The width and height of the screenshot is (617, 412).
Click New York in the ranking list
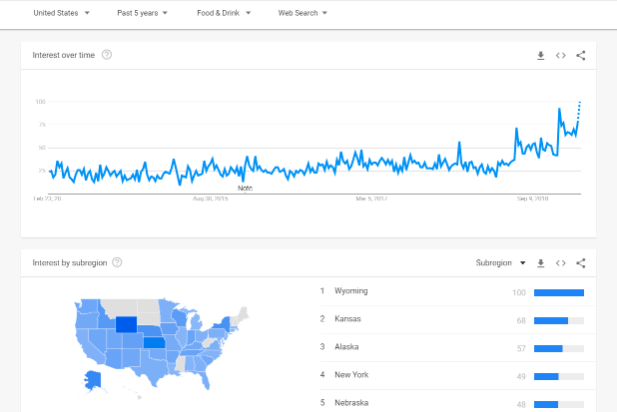pos(352,375)
